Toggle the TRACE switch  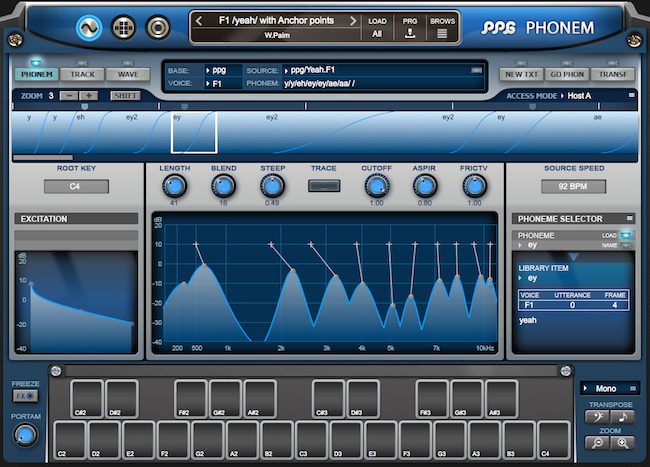tap(323, 186)
